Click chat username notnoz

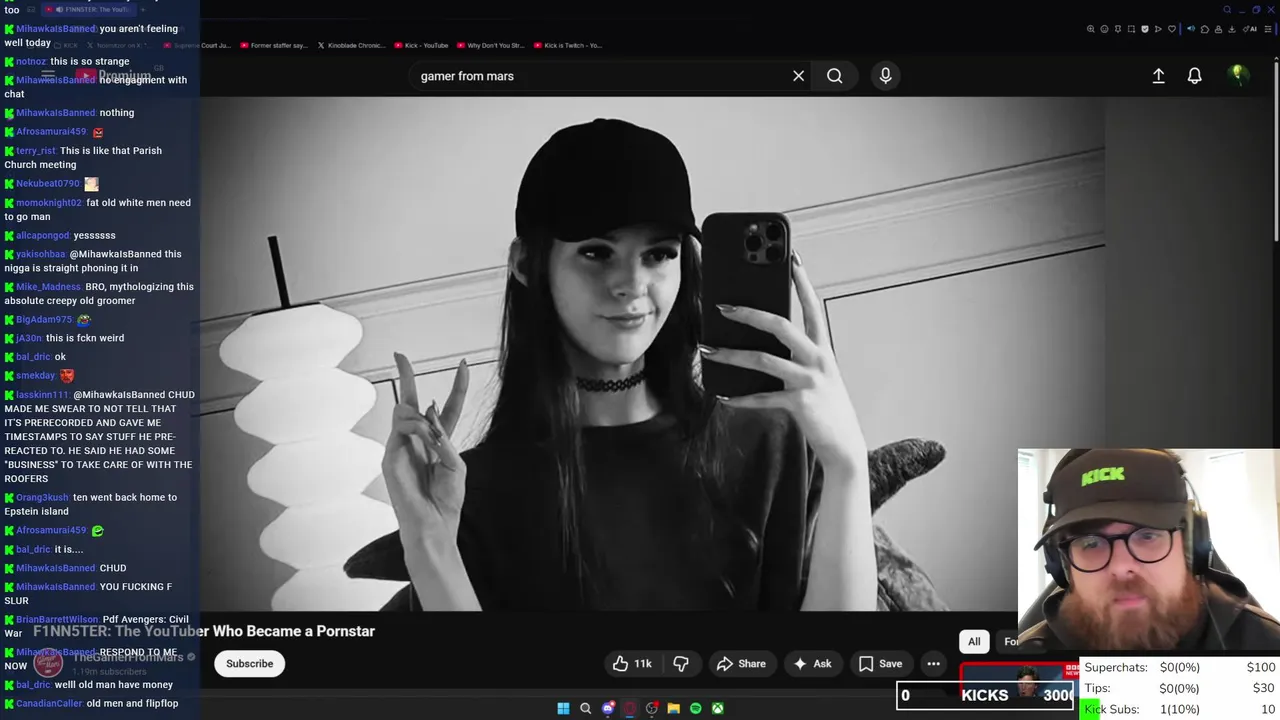[x=31, y=61]
